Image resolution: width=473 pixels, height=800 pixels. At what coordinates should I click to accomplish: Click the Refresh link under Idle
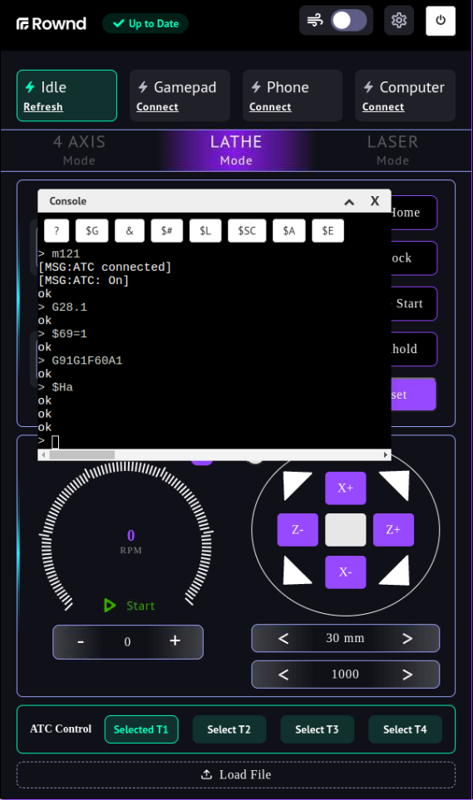pos(43,107)
